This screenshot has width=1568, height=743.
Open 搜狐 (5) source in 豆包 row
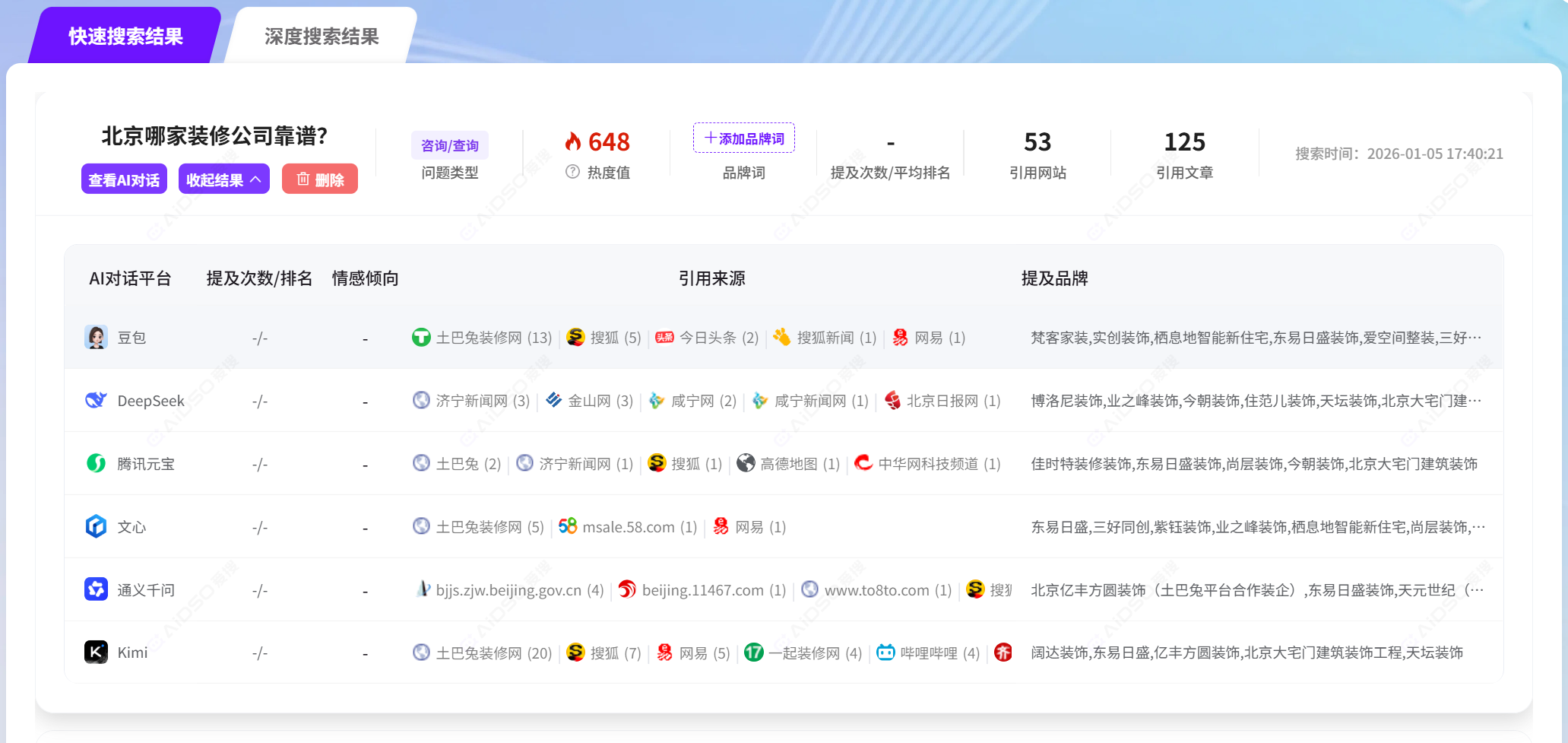(x=604, y=338)
